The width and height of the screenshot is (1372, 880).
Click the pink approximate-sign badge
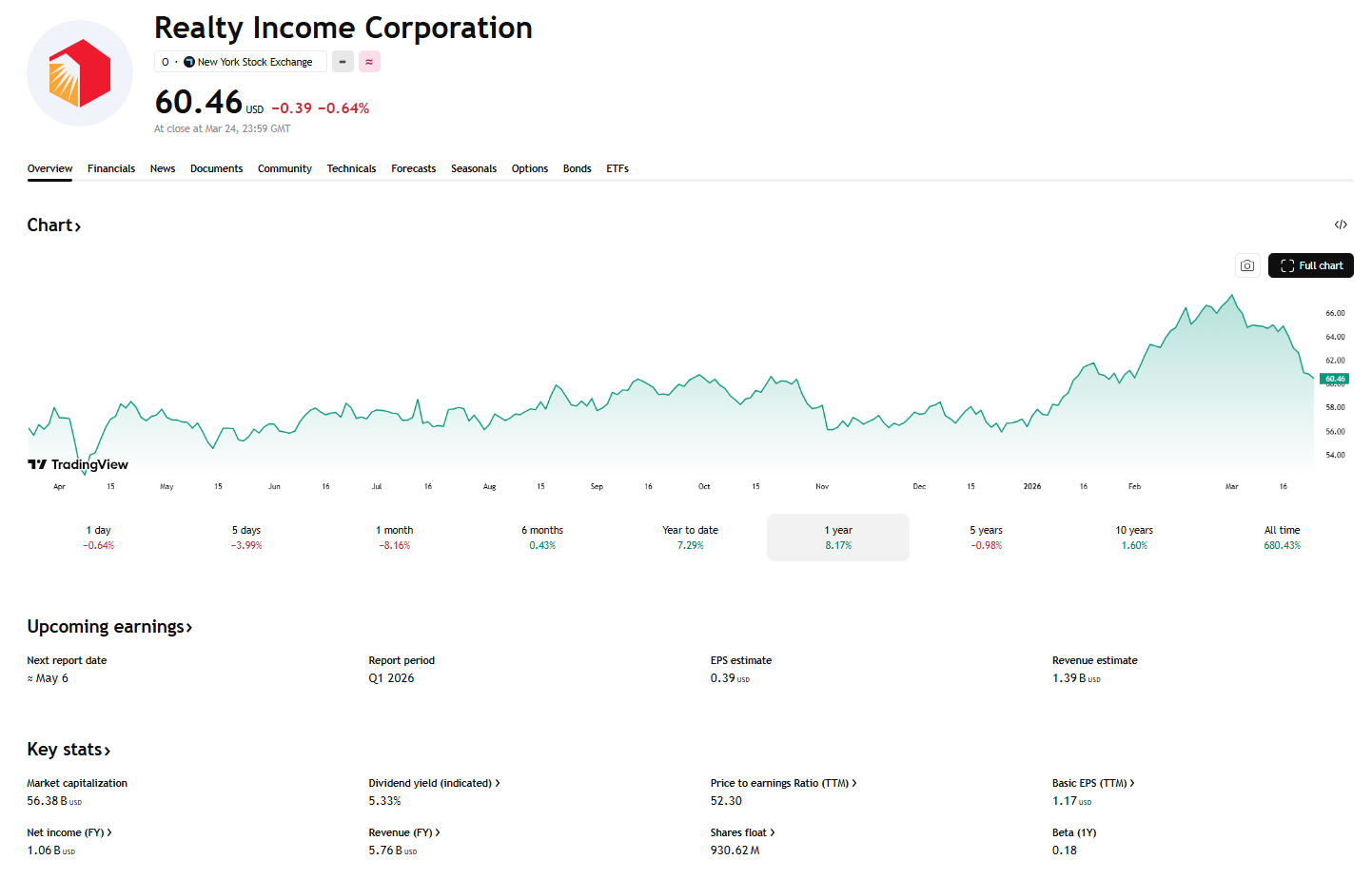tap(369, 62)
